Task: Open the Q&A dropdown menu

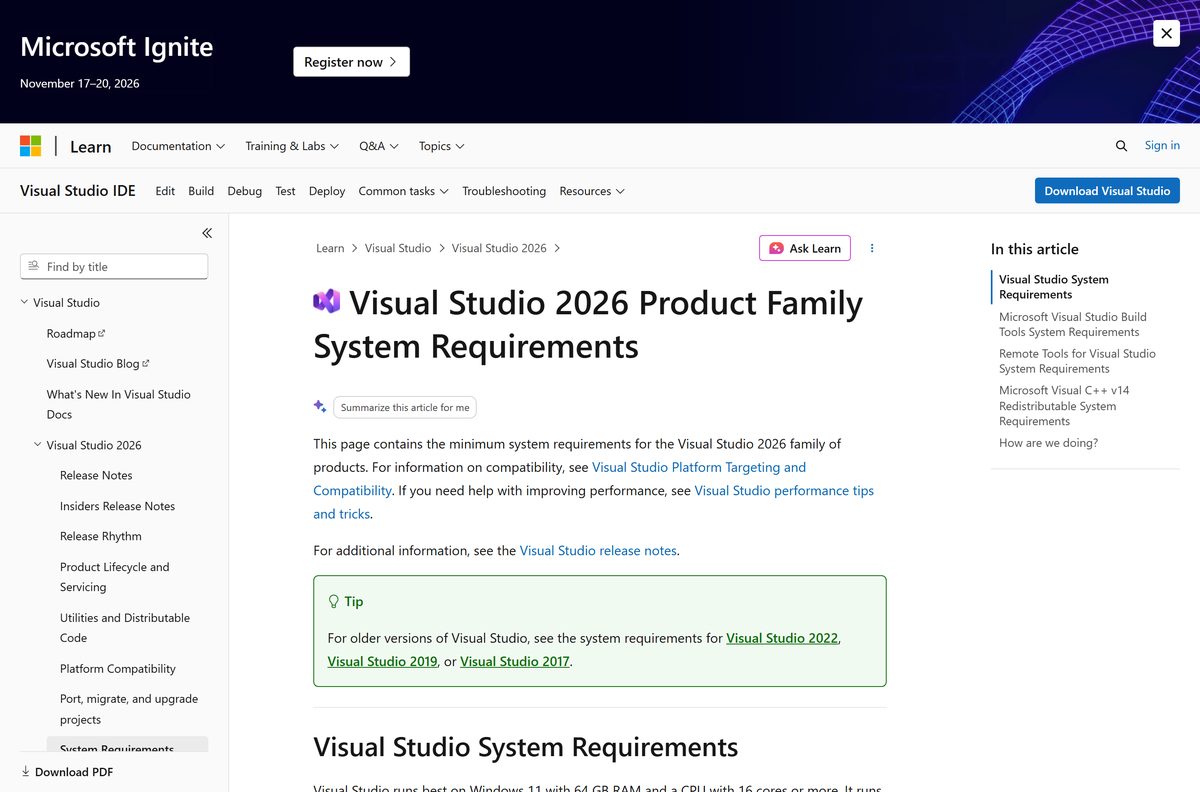Action: (379, 146)
